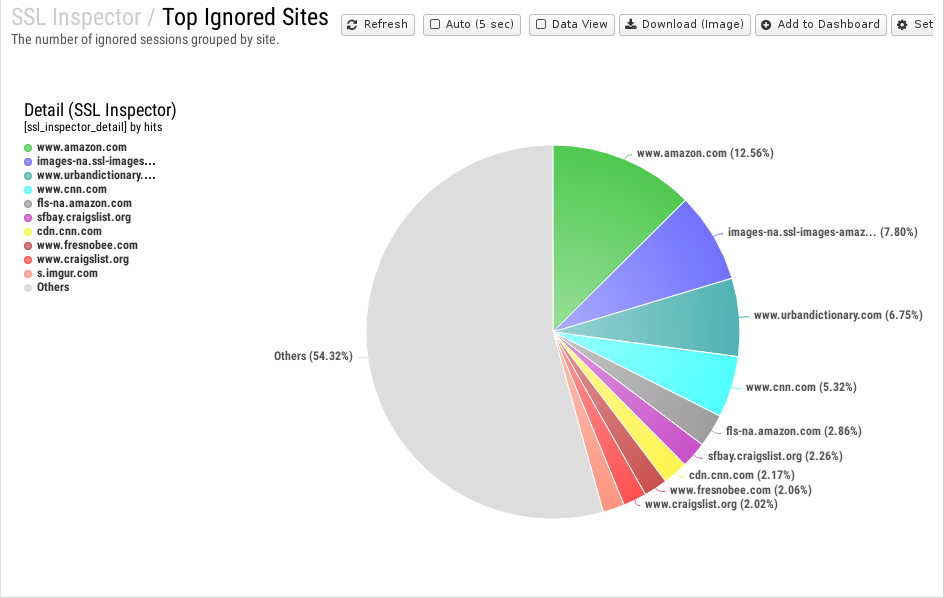
Task: Click the Refresh arrows icon
Action: [352, 25]
